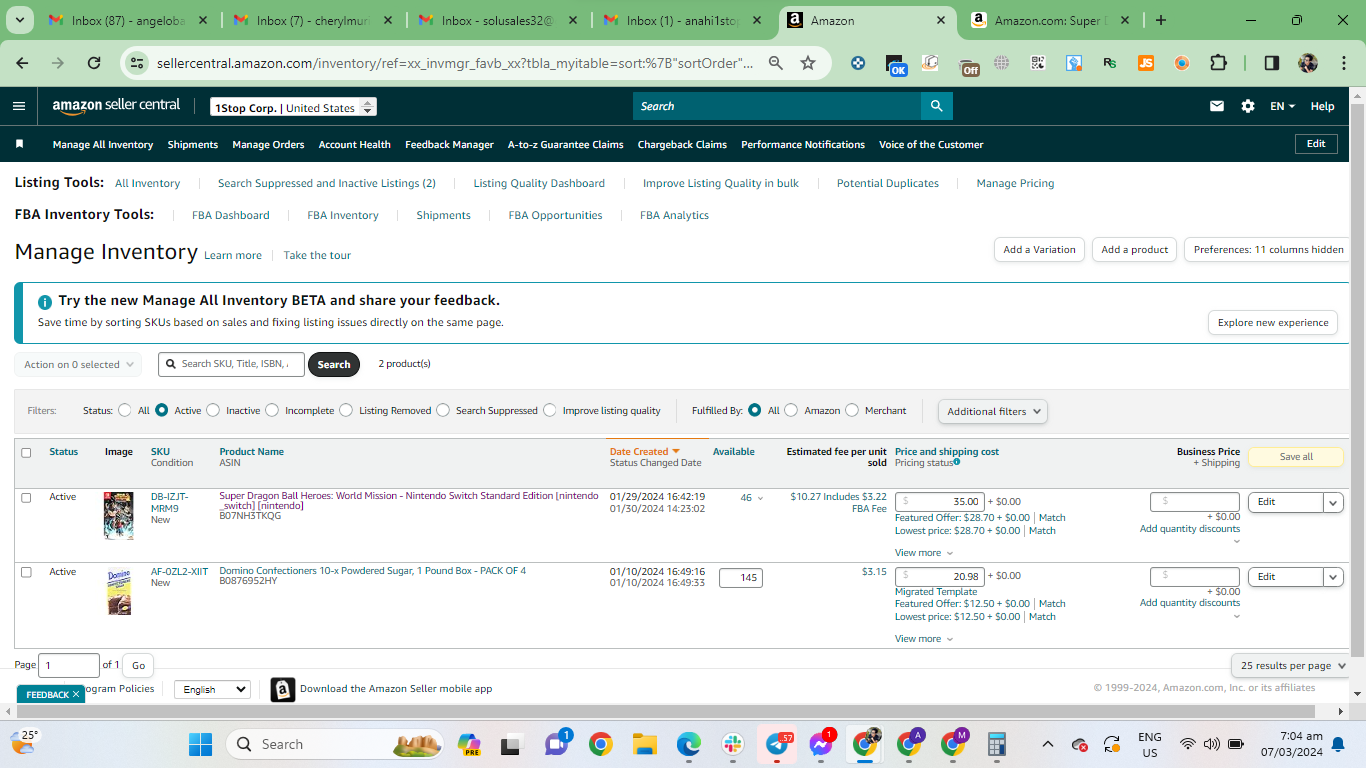
Task: Go back to the previous page
Action: coord(23,63)
